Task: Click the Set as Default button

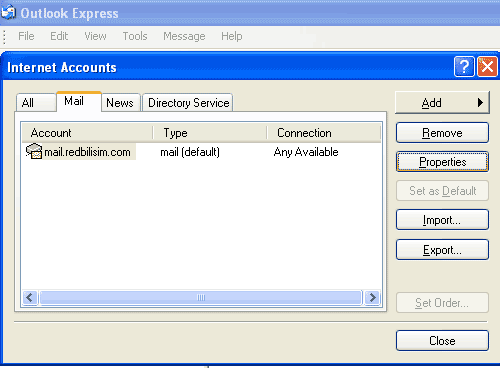Action: (x=442, y=191)
